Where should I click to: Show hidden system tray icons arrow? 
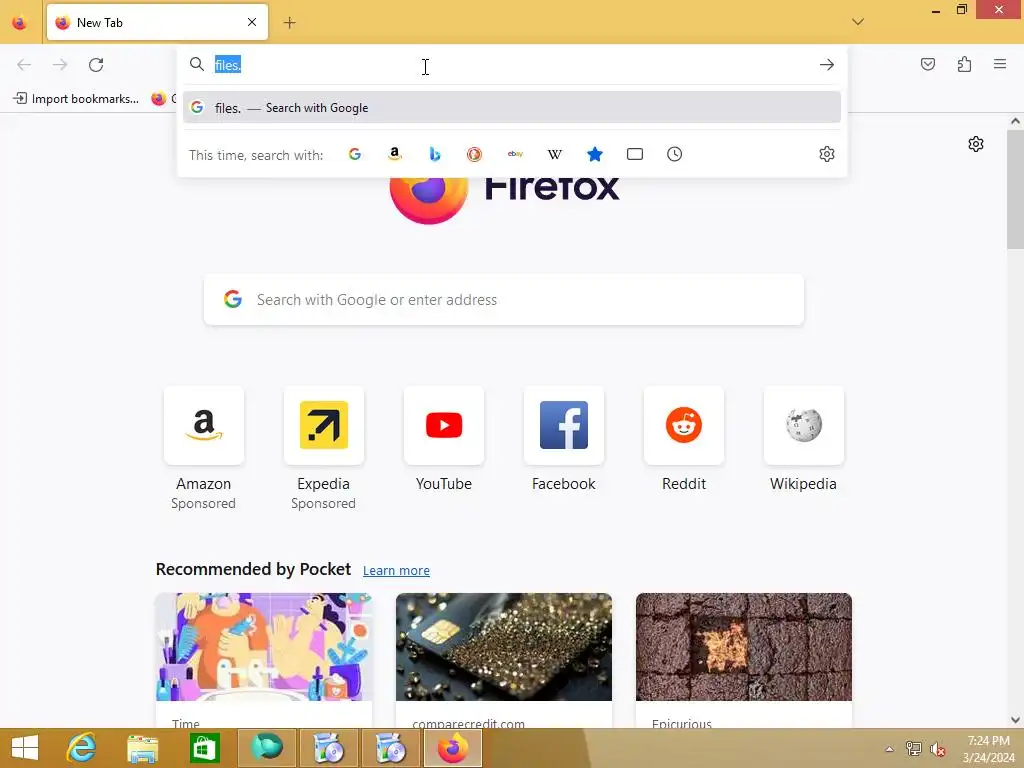889,749
